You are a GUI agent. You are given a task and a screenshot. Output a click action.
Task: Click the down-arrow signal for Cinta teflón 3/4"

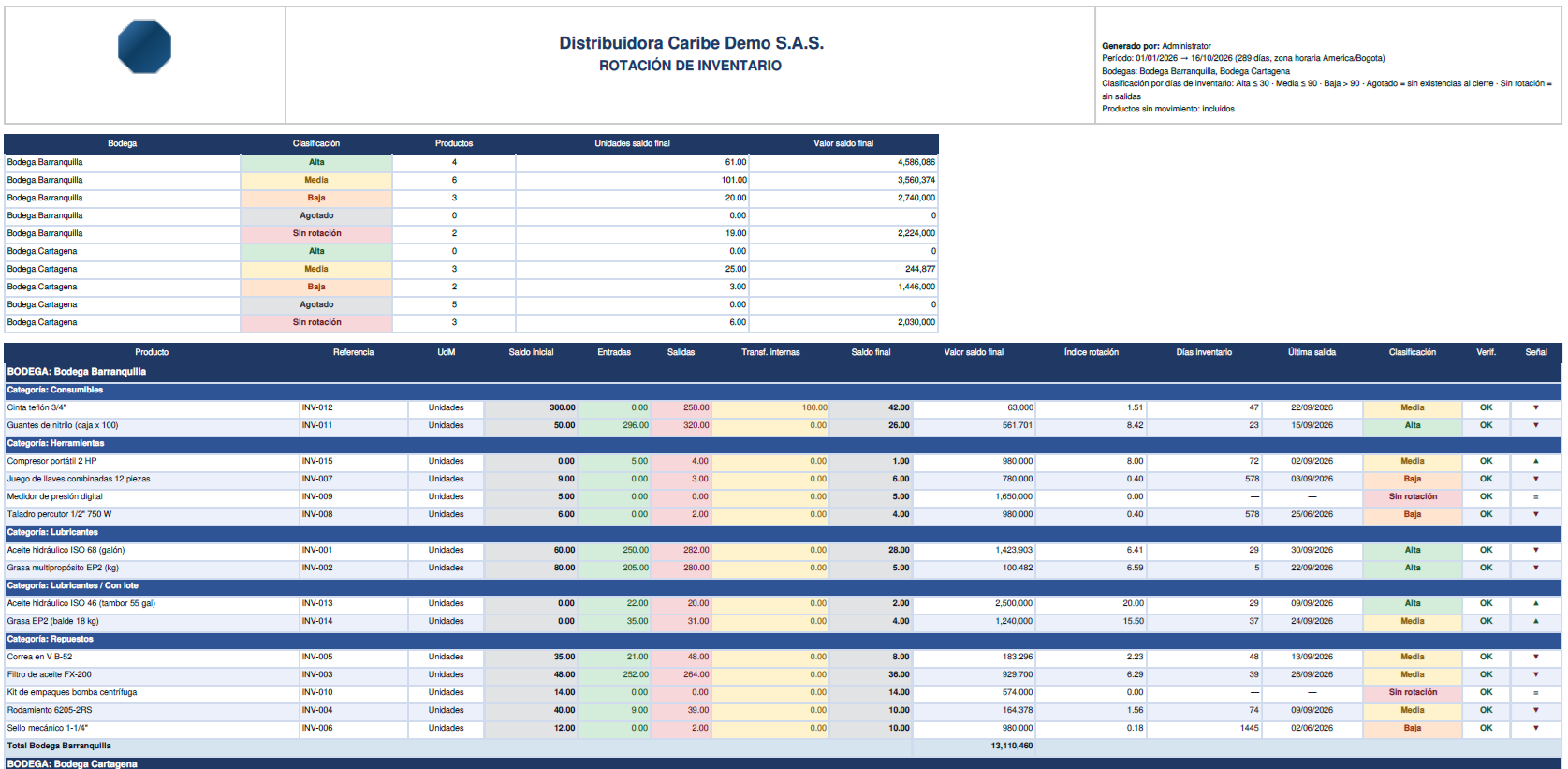(x=1535, y=407)
